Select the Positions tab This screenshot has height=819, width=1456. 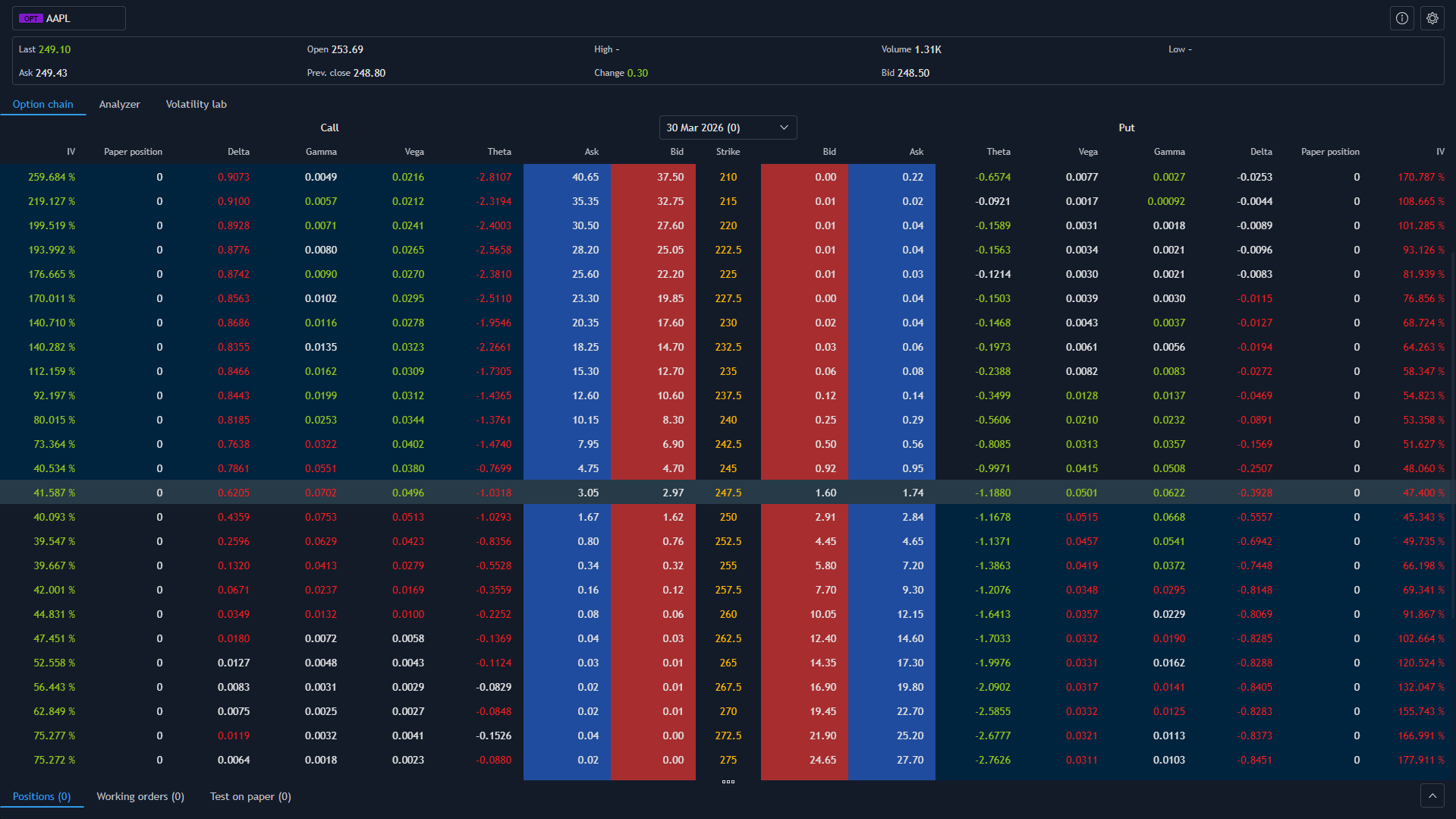pyautogui.click(x=42, y=796)
